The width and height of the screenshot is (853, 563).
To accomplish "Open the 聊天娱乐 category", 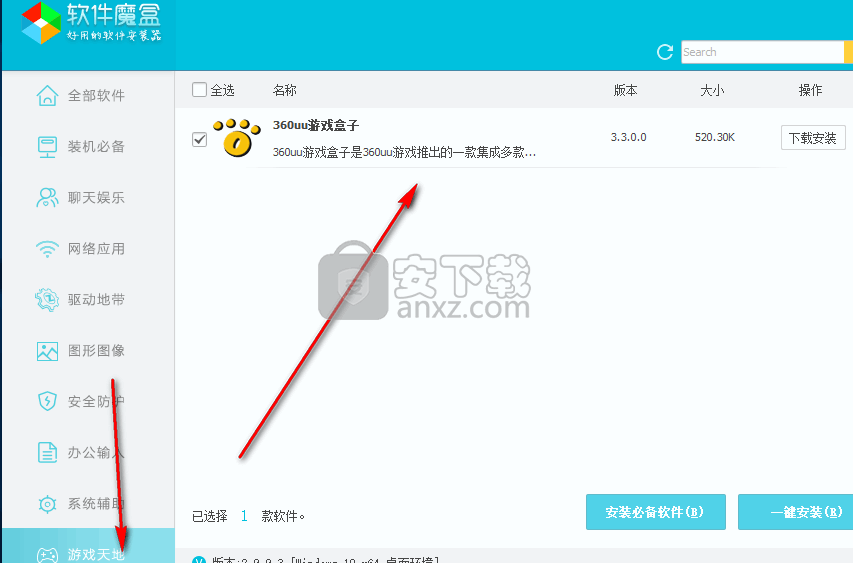I will (x=88, y=197).
